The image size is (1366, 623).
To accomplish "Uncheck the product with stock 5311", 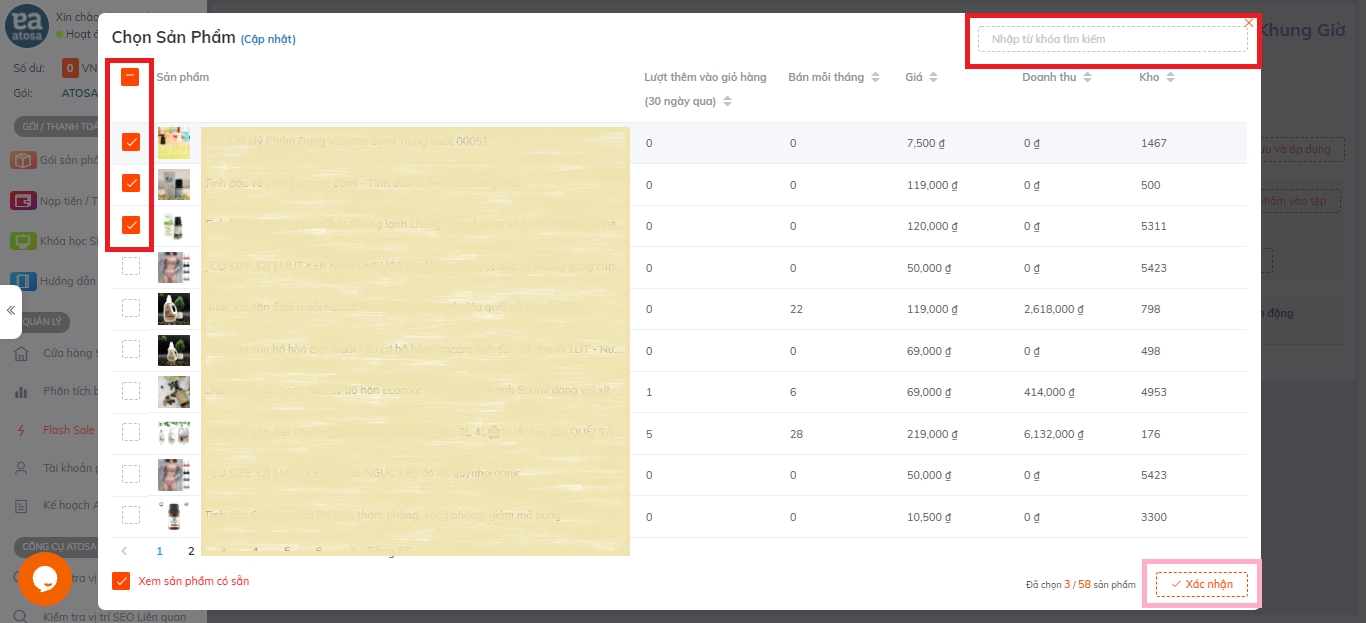I will click(131, 225).
